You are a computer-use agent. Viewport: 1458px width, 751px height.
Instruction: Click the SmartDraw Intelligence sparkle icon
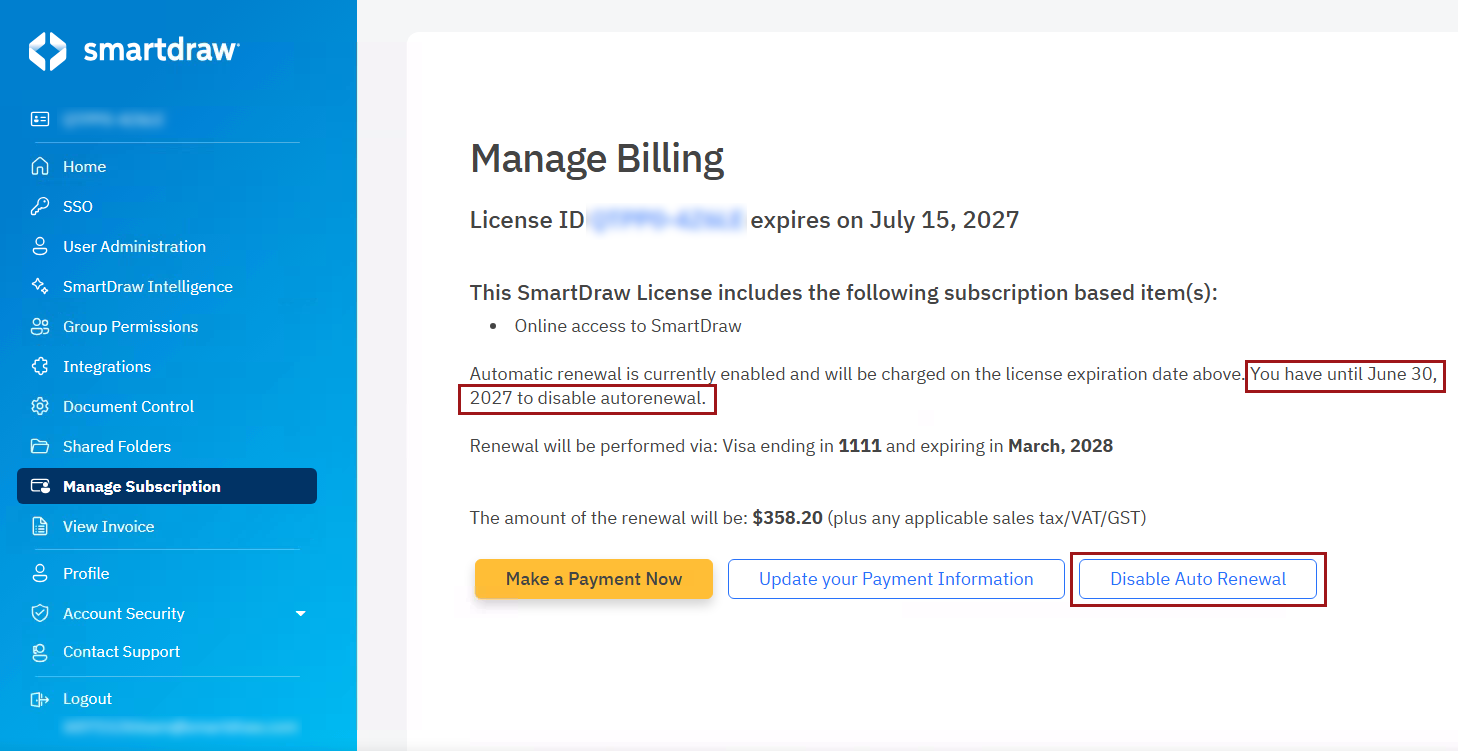point(40,286)
